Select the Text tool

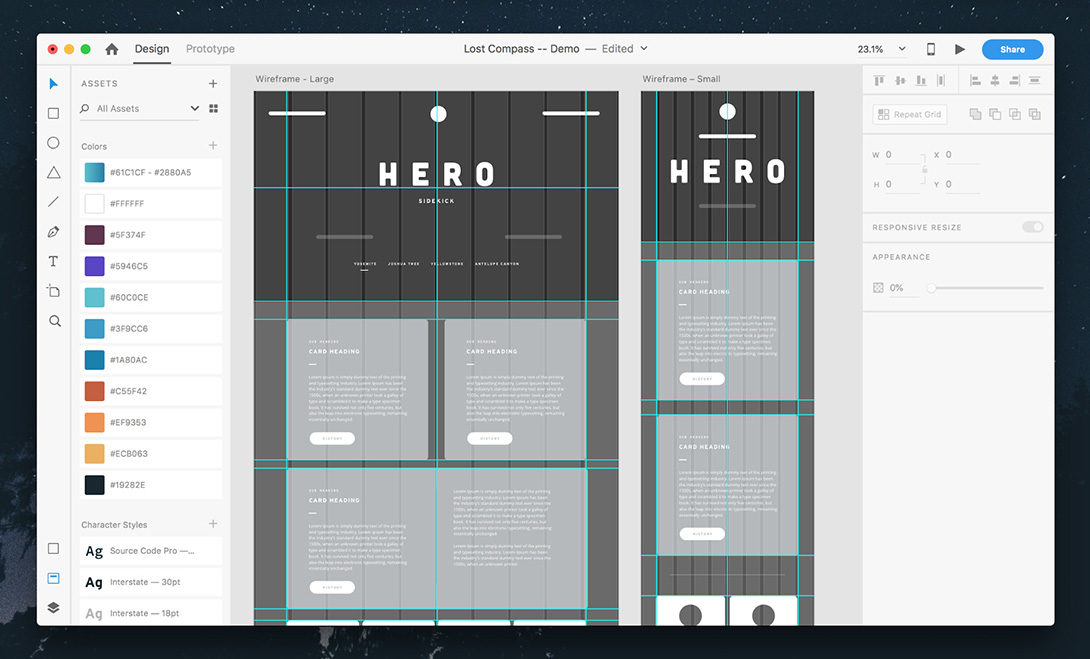54,262
